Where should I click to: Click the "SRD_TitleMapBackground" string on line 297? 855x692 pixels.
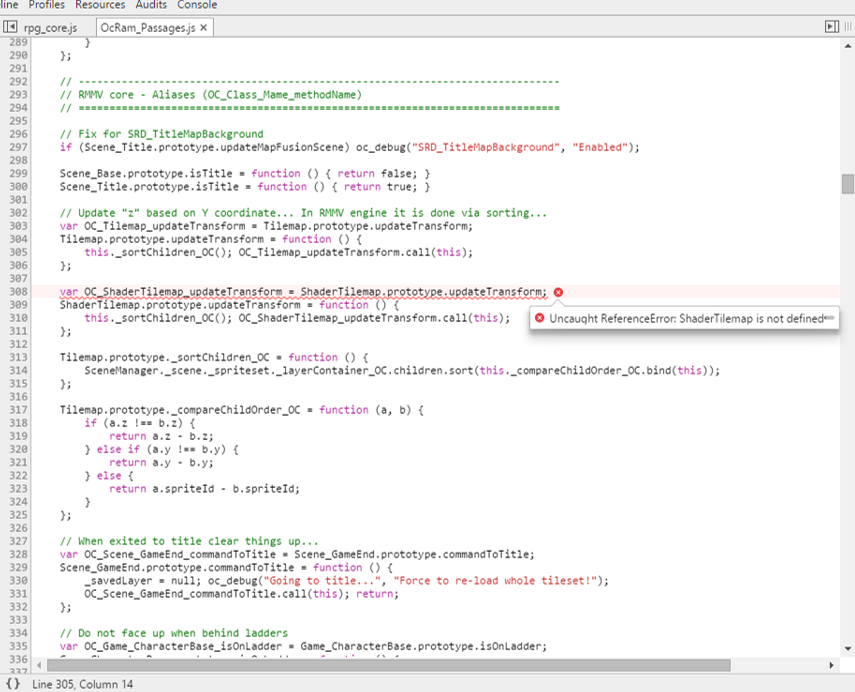pyautogui.click(x=485, y=147)
